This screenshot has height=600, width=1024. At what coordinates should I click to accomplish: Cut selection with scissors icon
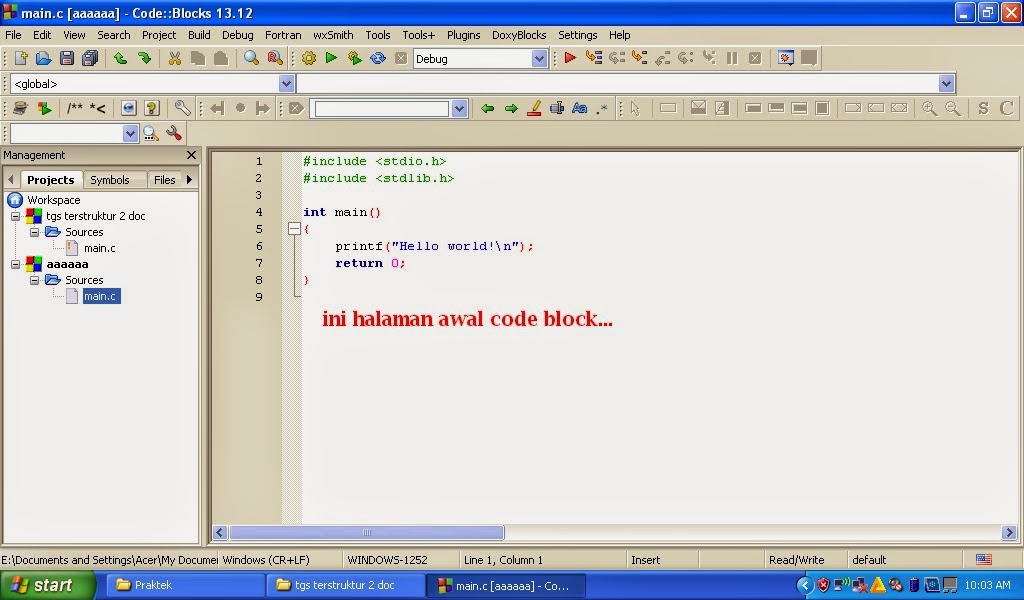(174, 59)
